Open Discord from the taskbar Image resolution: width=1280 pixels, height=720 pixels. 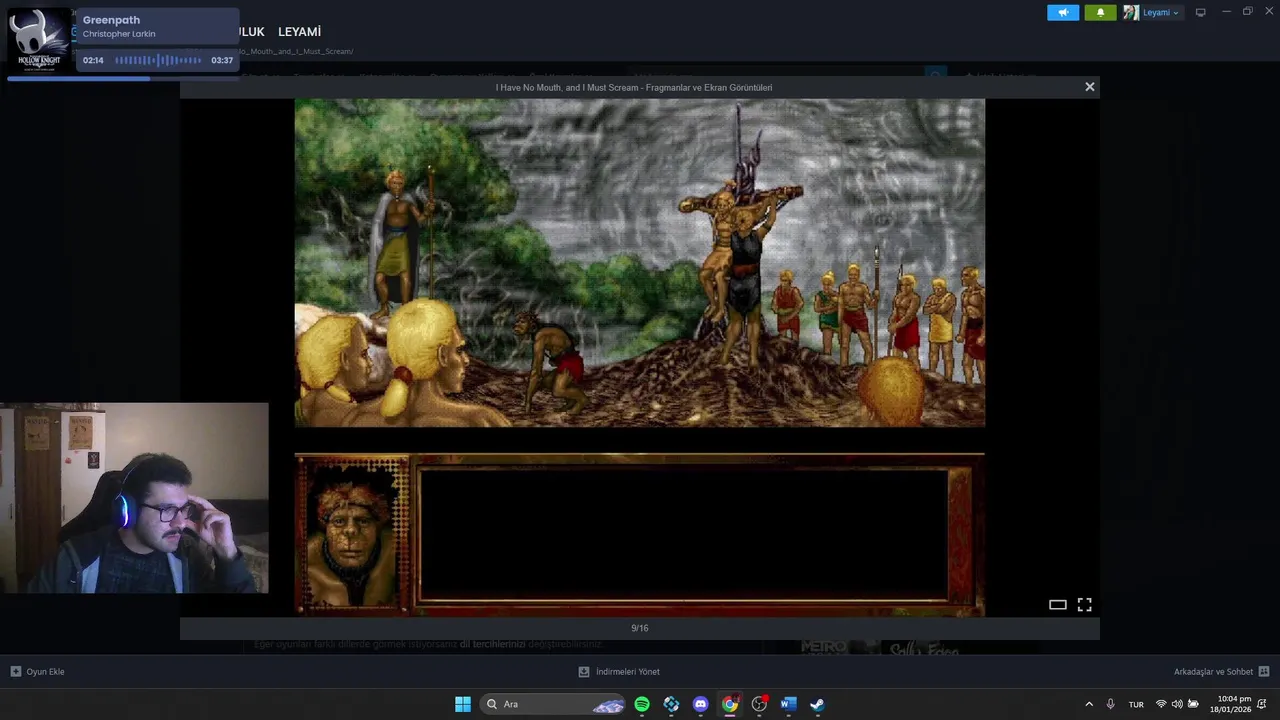[701, 704]
